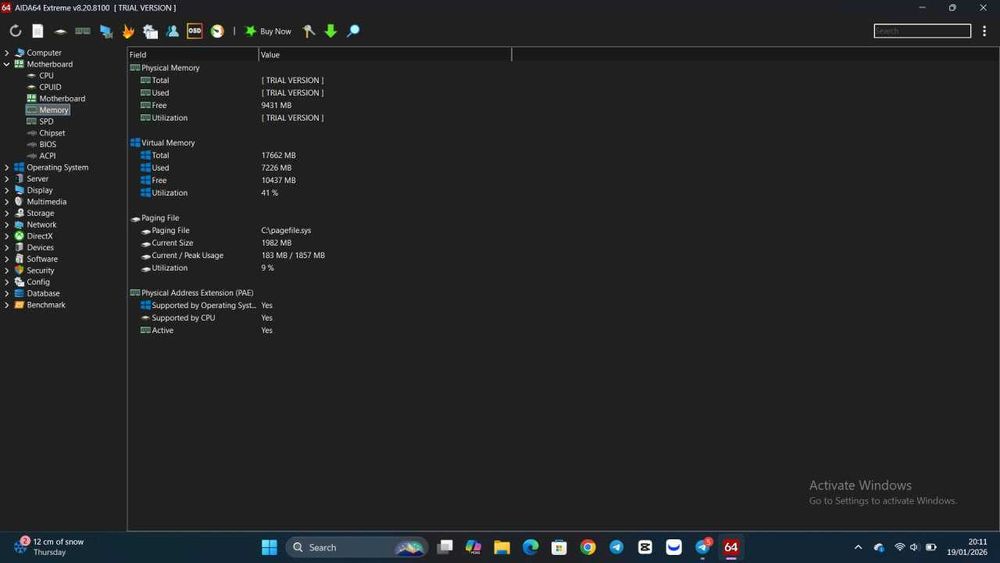Expand the Network tree node
This screenshot has height=563, width=1000.
click(x=7, y=225)
